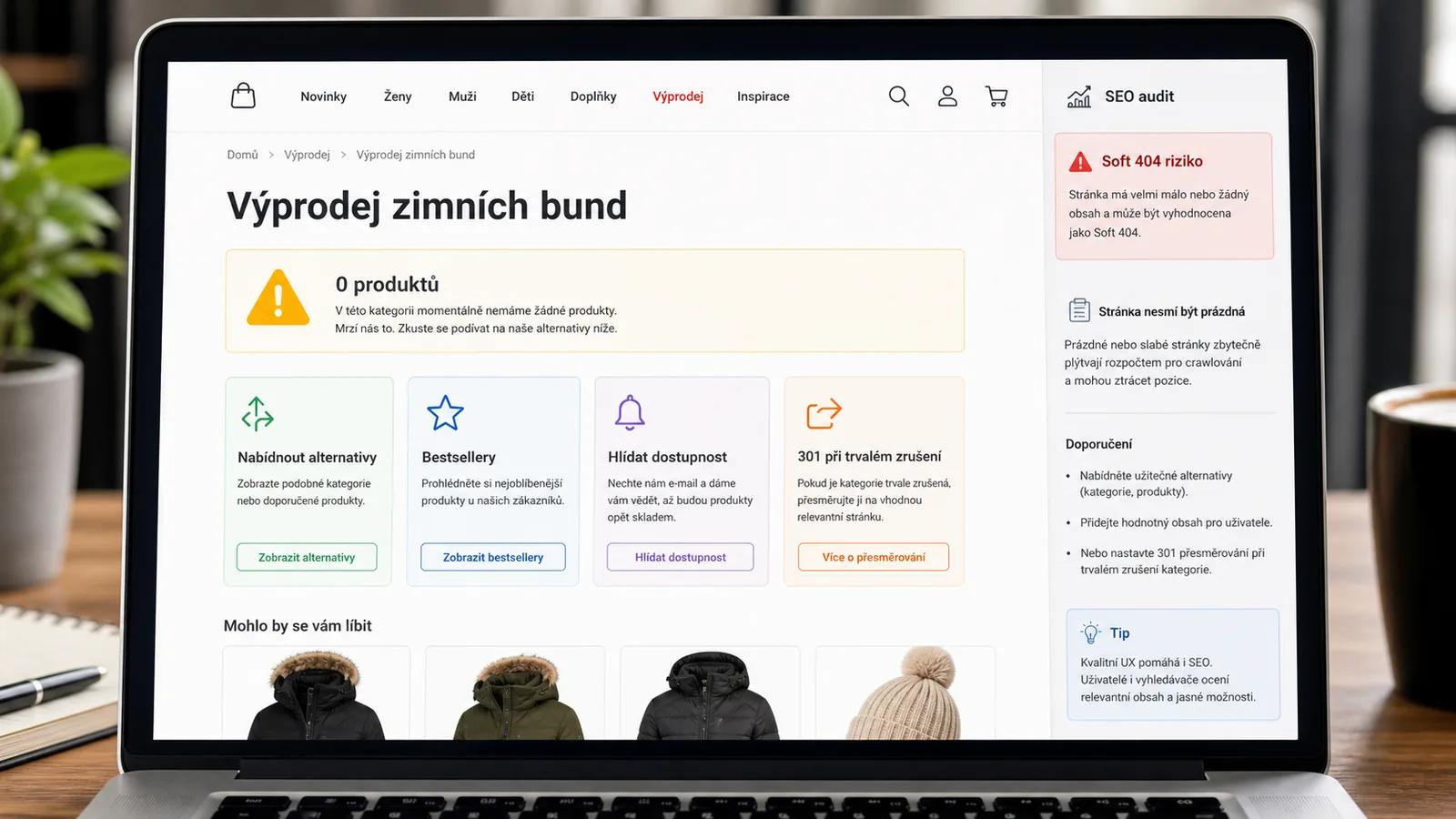Click the Hlídat dostupnost card title
This screenshot has height=819, width=1456.
(x=667, y=457)
